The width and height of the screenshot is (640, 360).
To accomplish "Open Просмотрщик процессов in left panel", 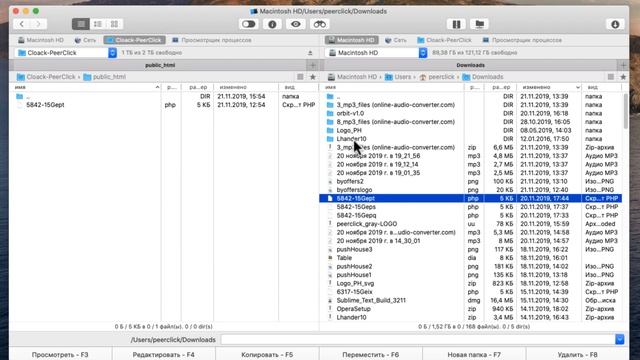I will pyautogui.click(x=212, y=40).
